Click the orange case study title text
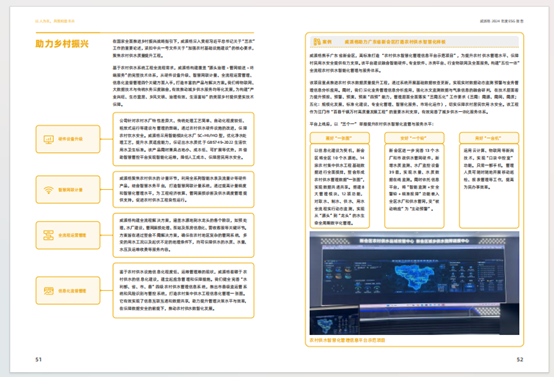Screen dimensions: 554x377 395,42
